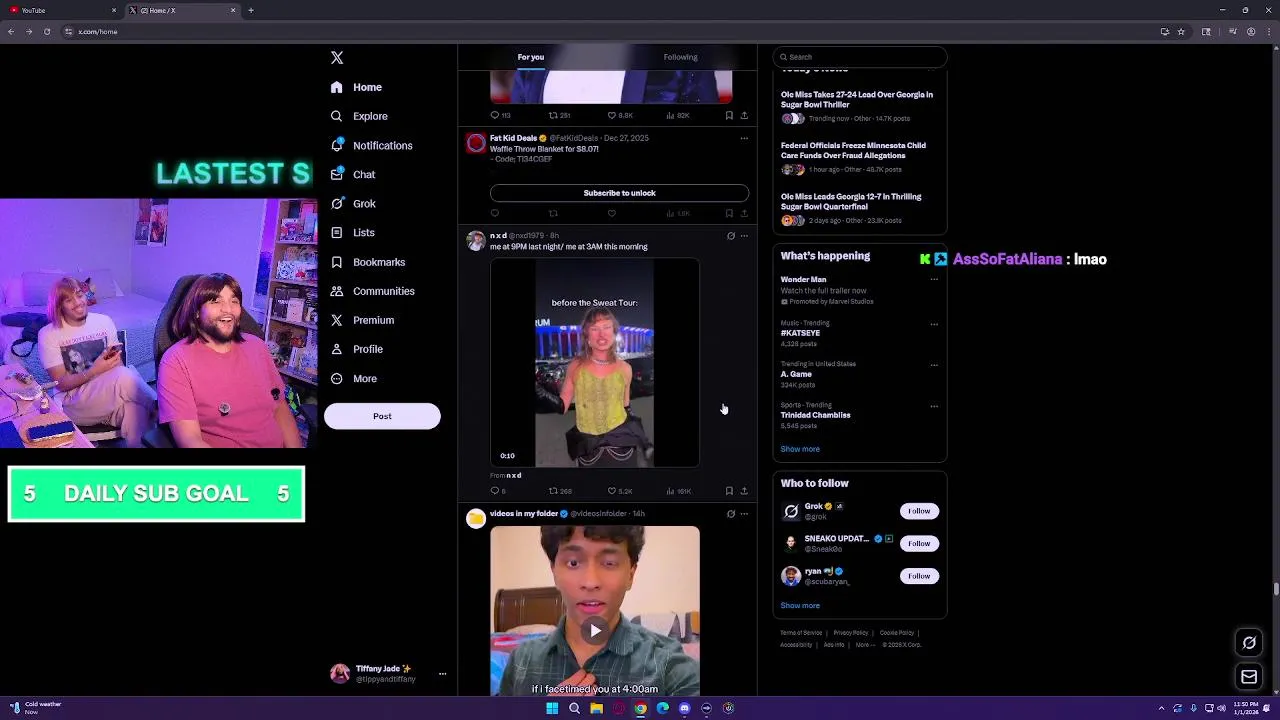The width and height of the screenshot is (1280, 720).
Task: Open videos in my folder profile name
Action: coord(524,514)
